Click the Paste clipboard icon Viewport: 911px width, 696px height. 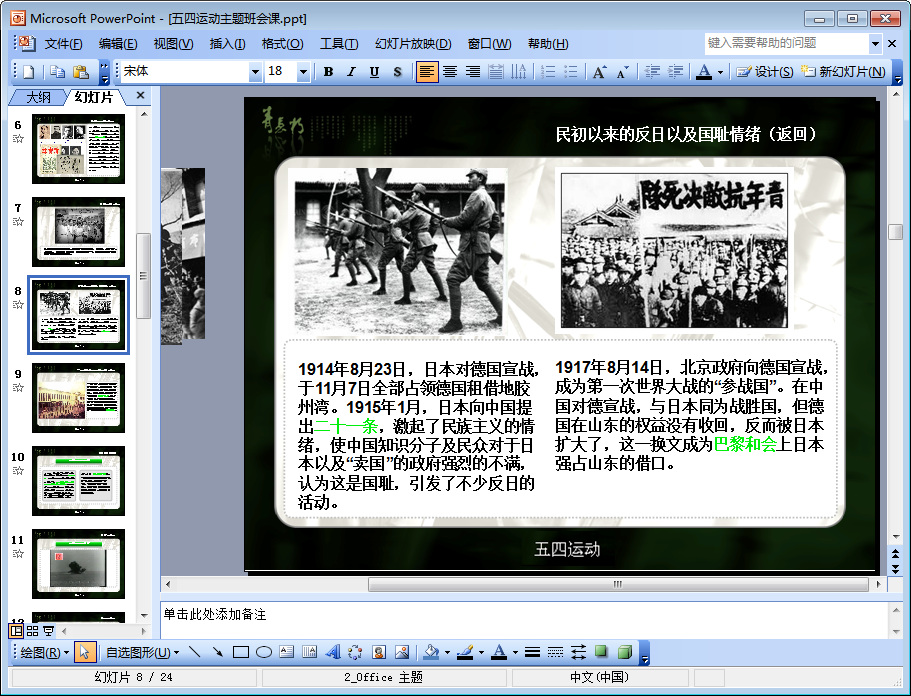coord(81,71)
